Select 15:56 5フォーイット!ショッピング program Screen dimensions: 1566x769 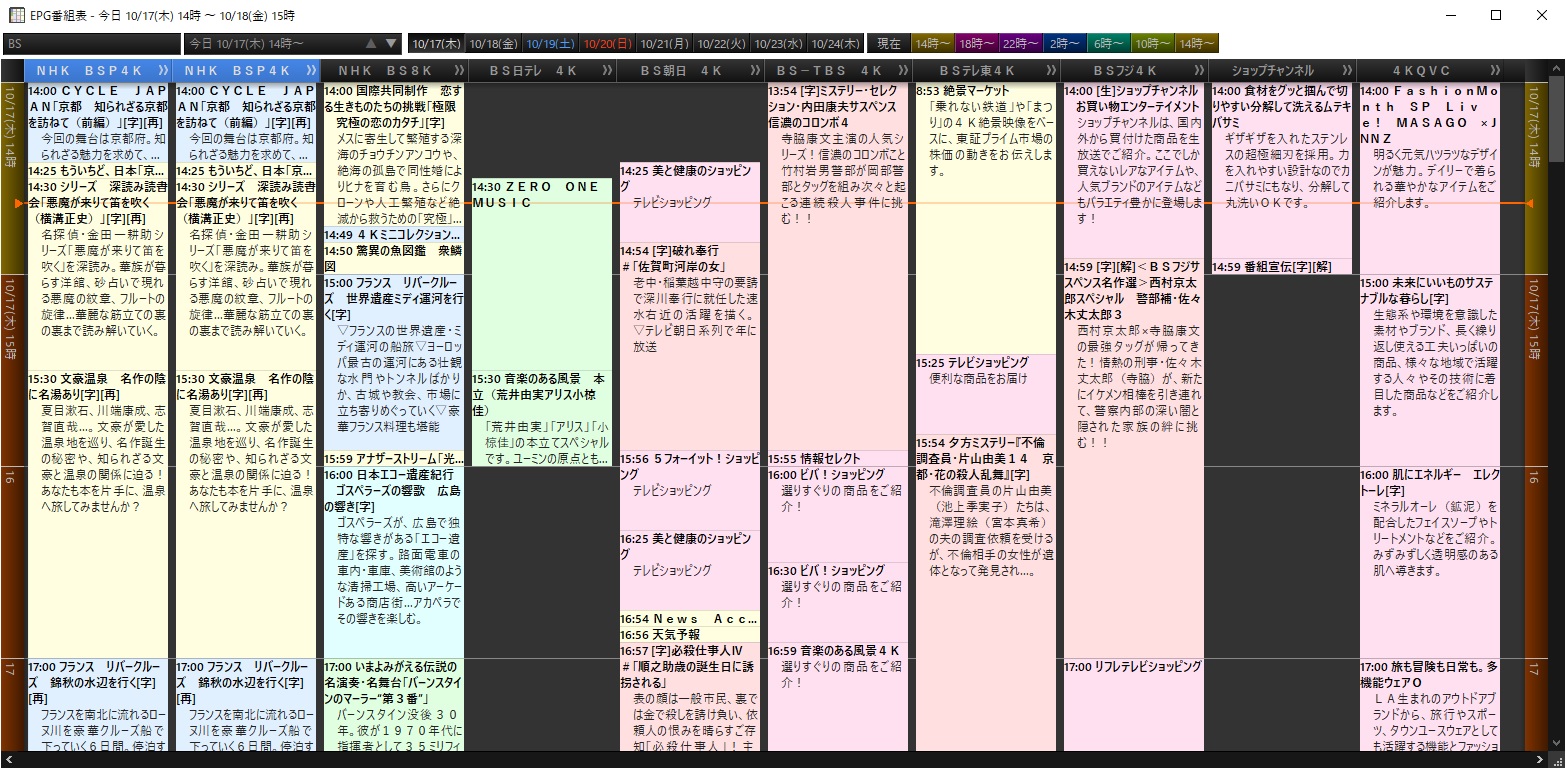(x=689, y=490)
